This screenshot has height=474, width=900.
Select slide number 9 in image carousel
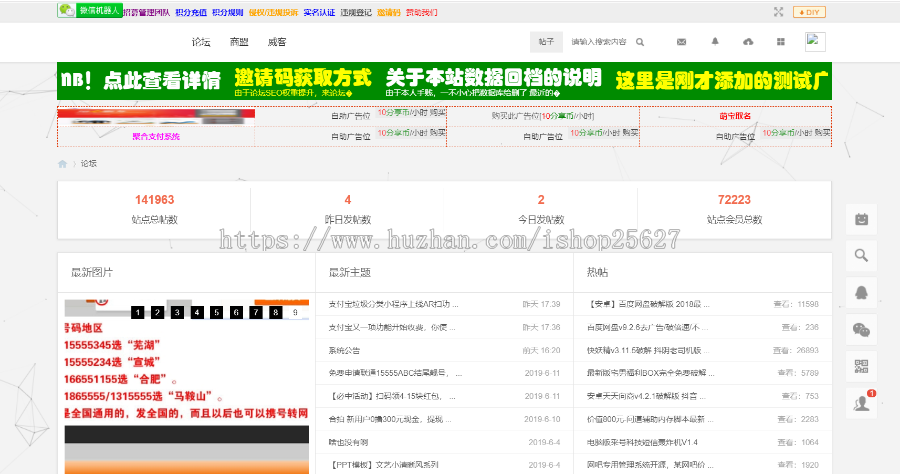(295, 313)
